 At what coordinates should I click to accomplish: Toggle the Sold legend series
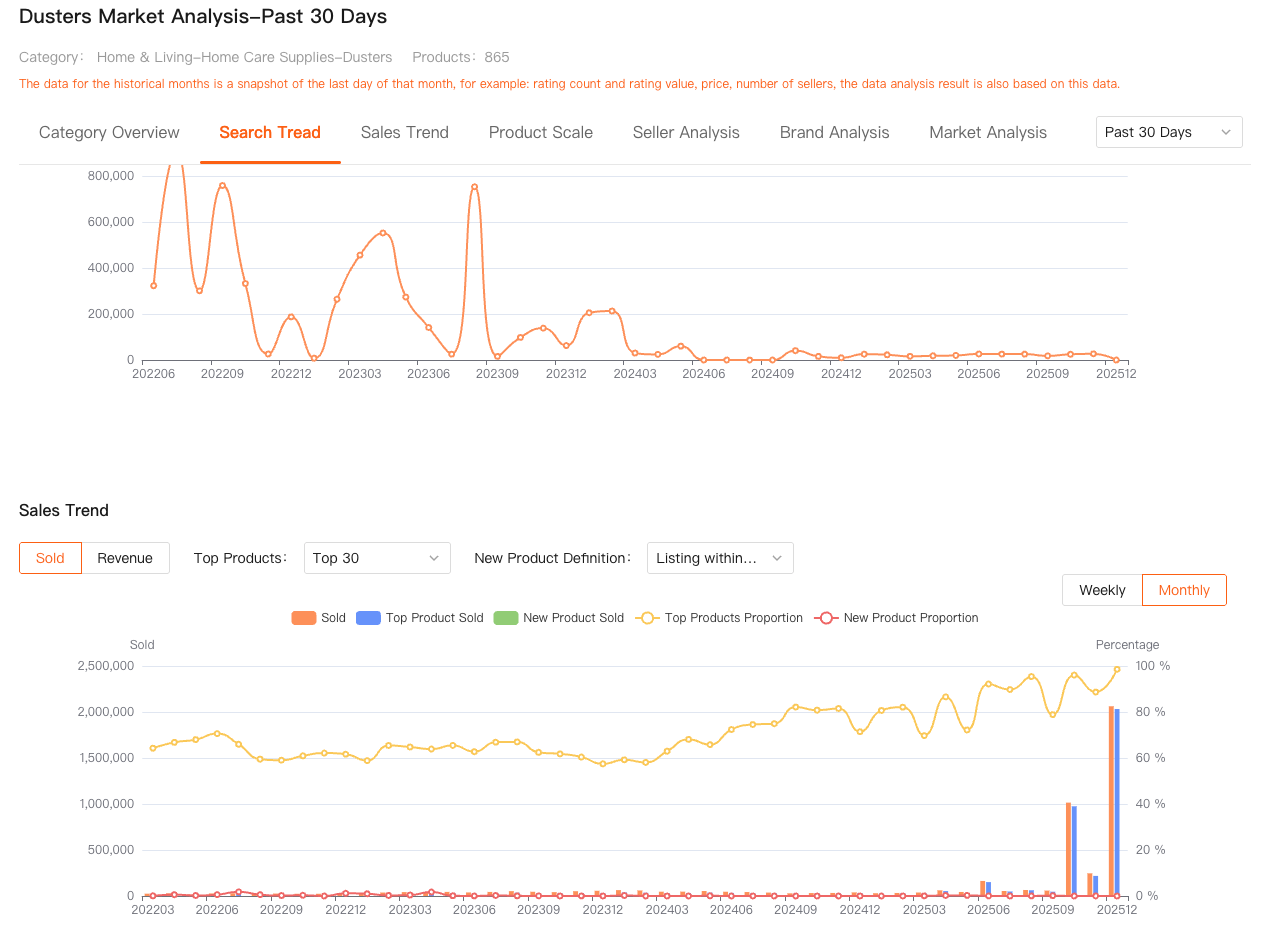point(318,618)
